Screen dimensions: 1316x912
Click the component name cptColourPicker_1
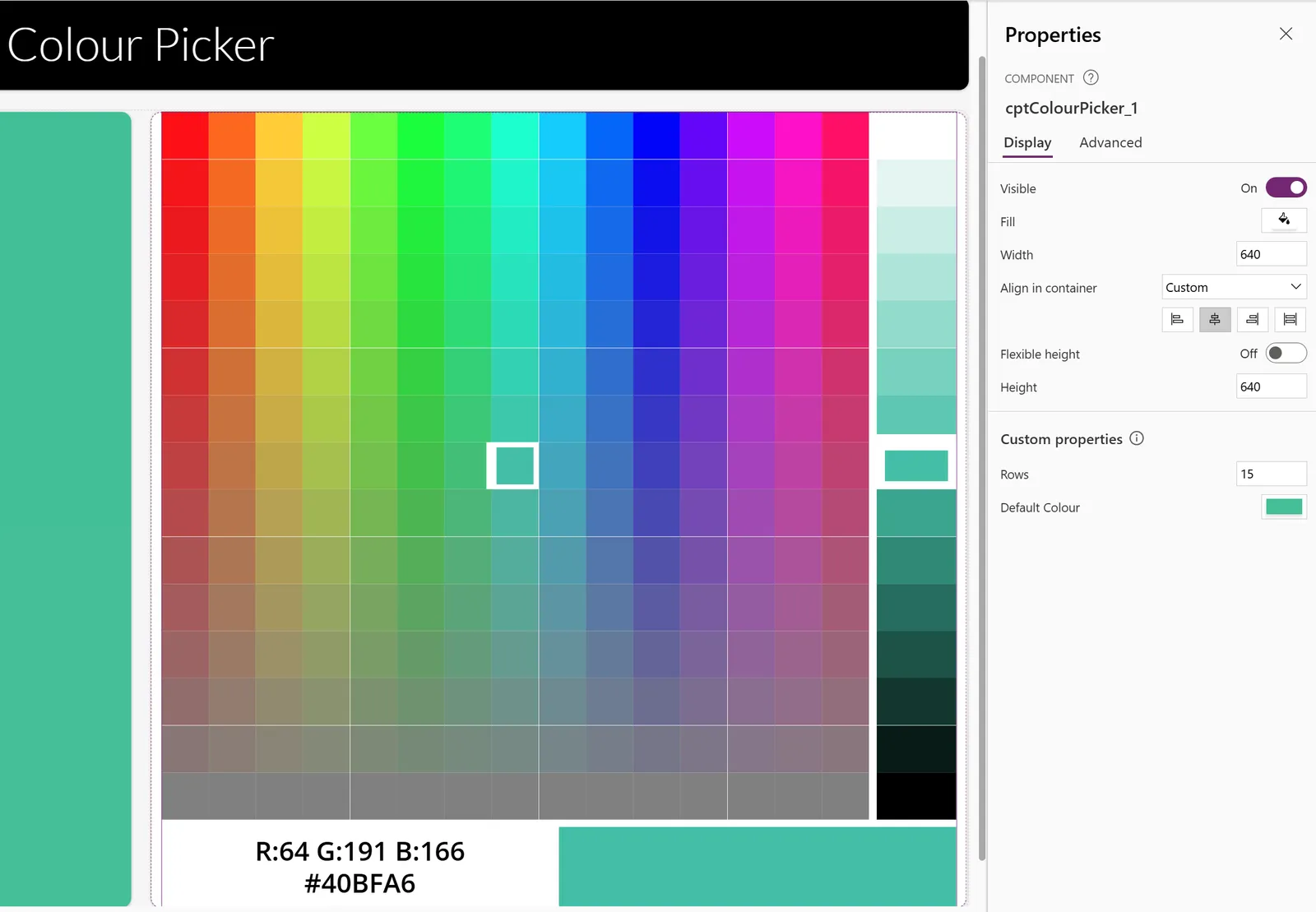tap(1071, 108)
